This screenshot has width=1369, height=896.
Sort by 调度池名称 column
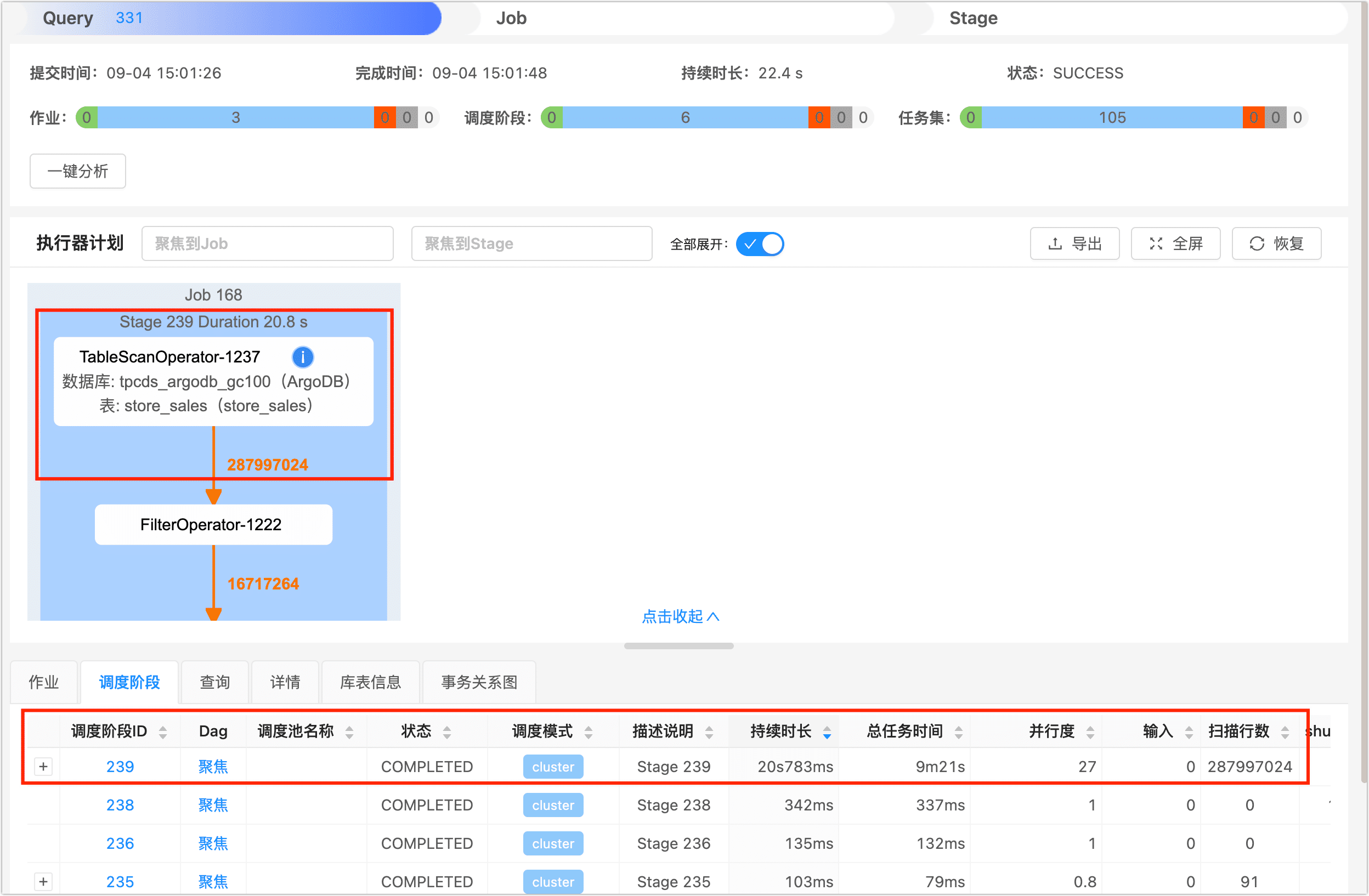349,732
